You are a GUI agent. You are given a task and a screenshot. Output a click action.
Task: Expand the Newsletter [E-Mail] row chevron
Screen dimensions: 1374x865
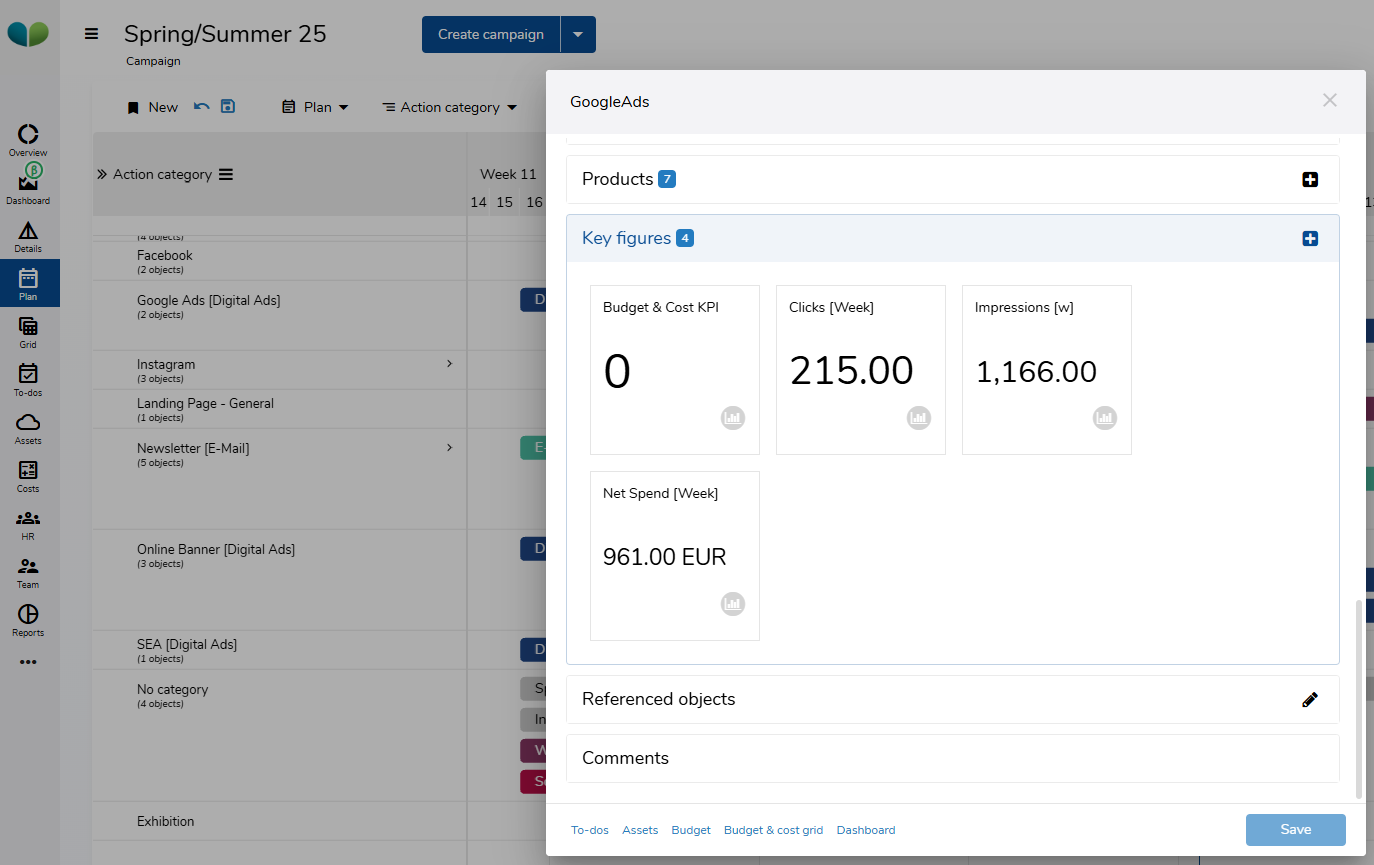click(449, 448)
